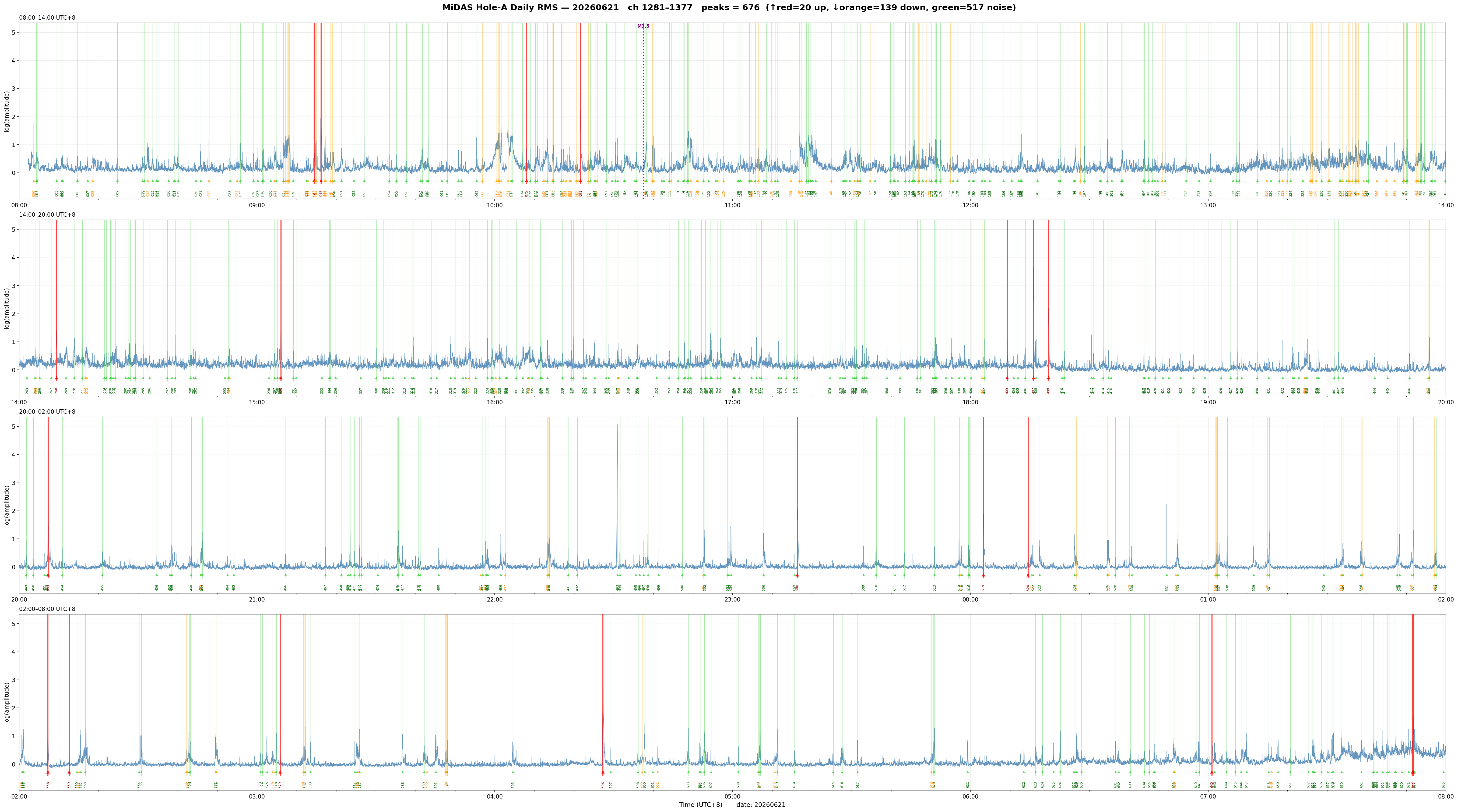1458x812 pixels.
Task: Click the 06:00 time tick label
Action: 970,796
